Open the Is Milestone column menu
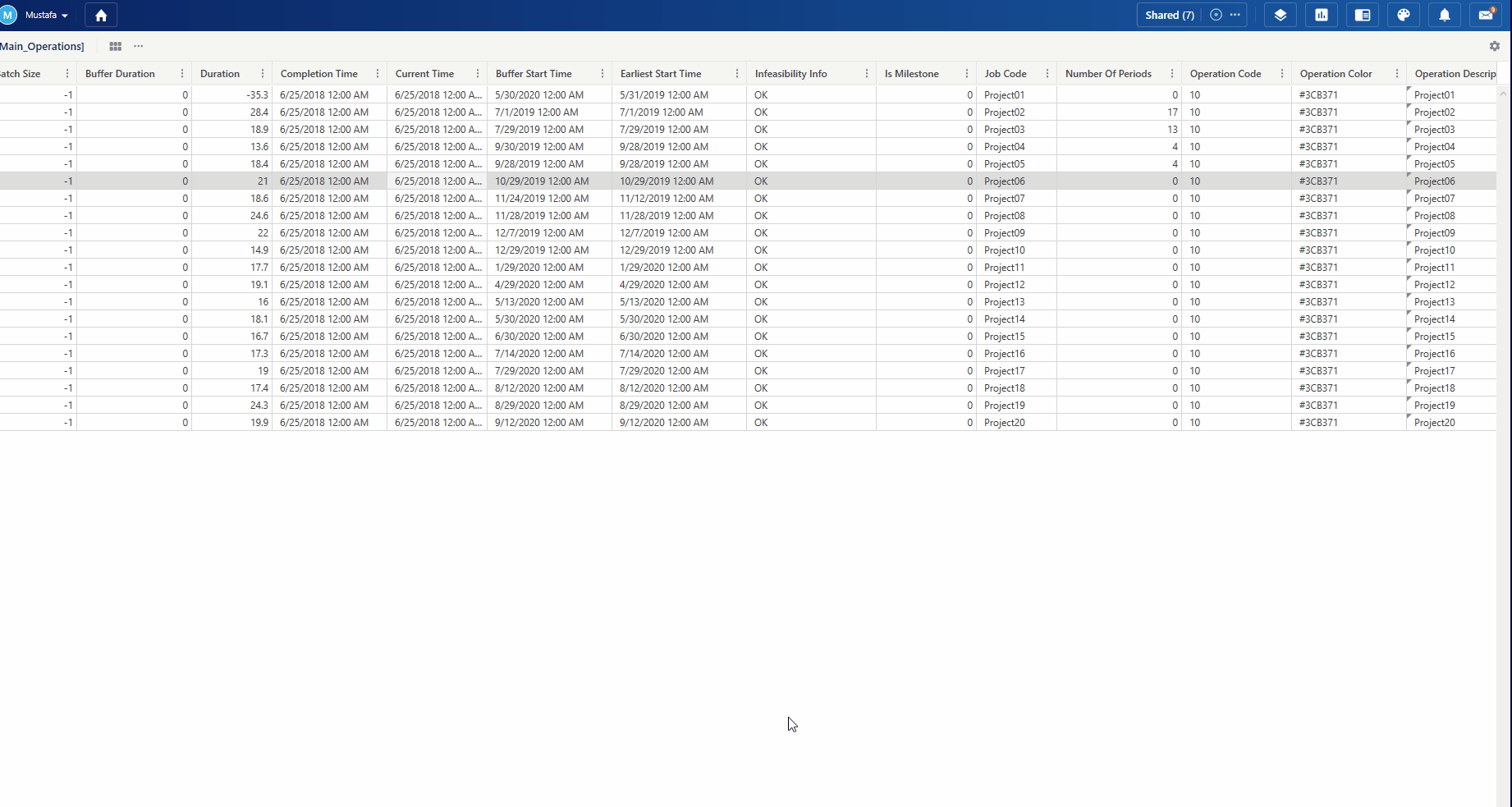The image size is (1512, 807). pos(966,74)
